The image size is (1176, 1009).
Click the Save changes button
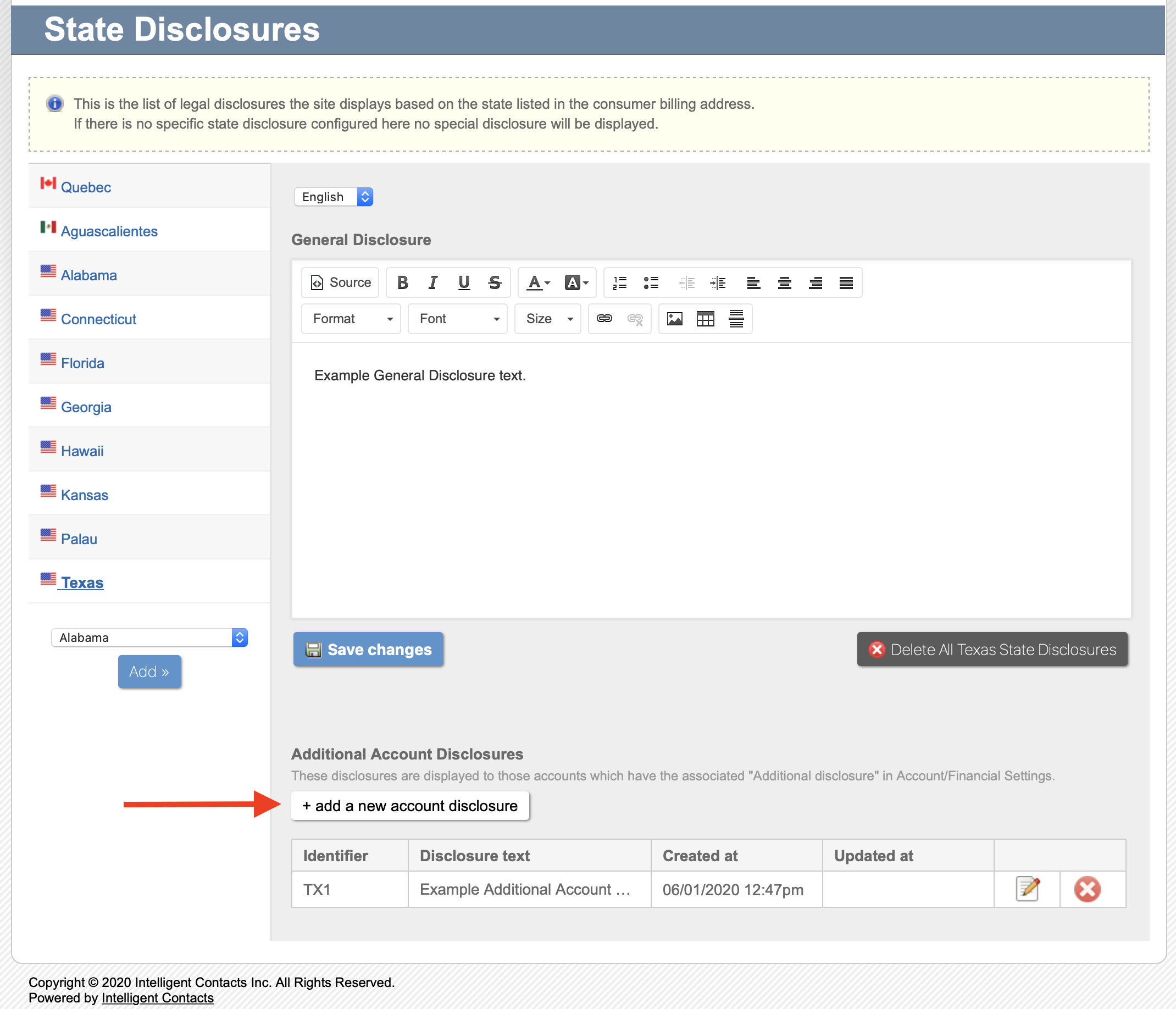click(x=368, y=649)
